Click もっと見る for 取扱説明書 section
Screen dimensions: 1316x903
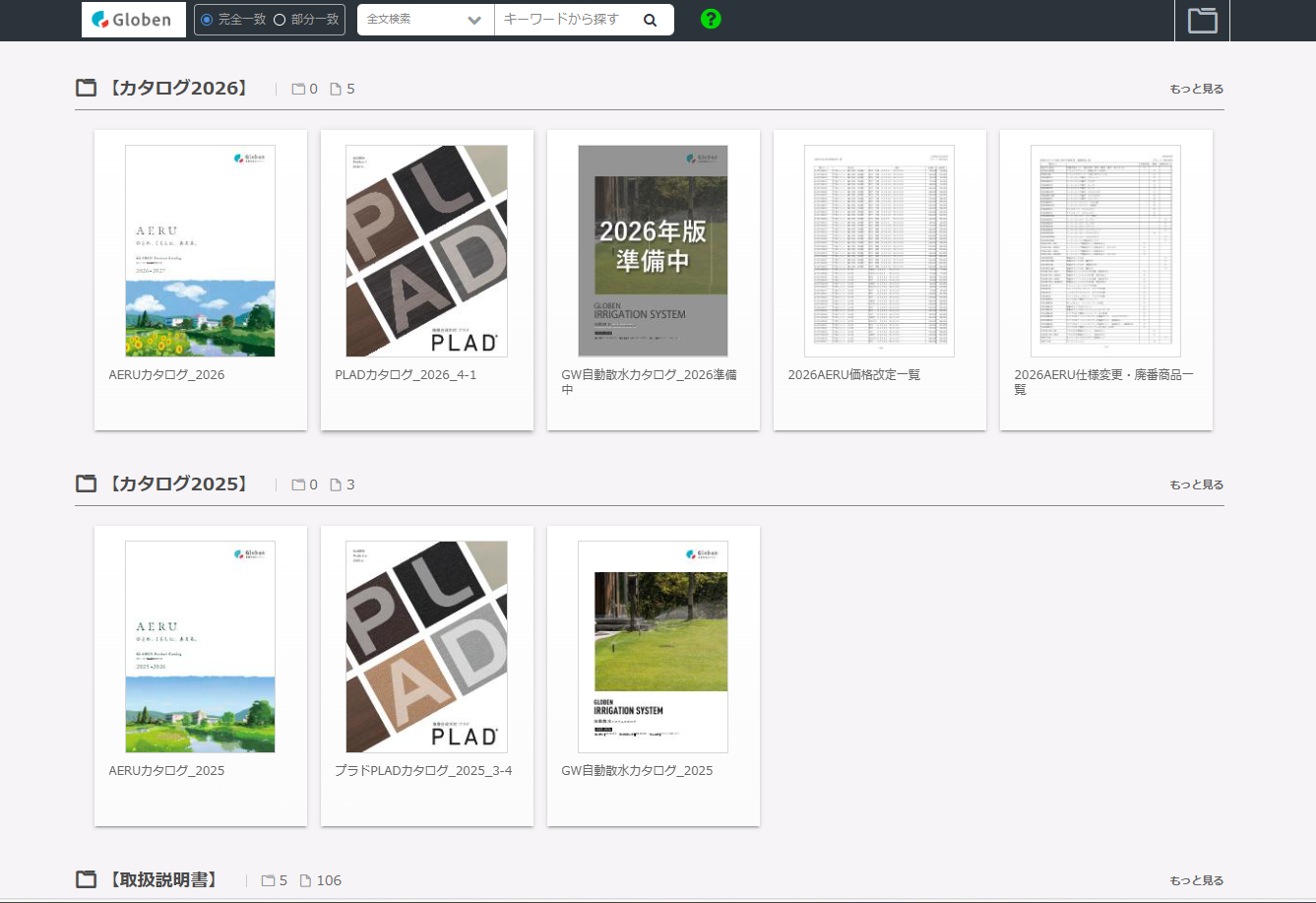point(1196,880)
